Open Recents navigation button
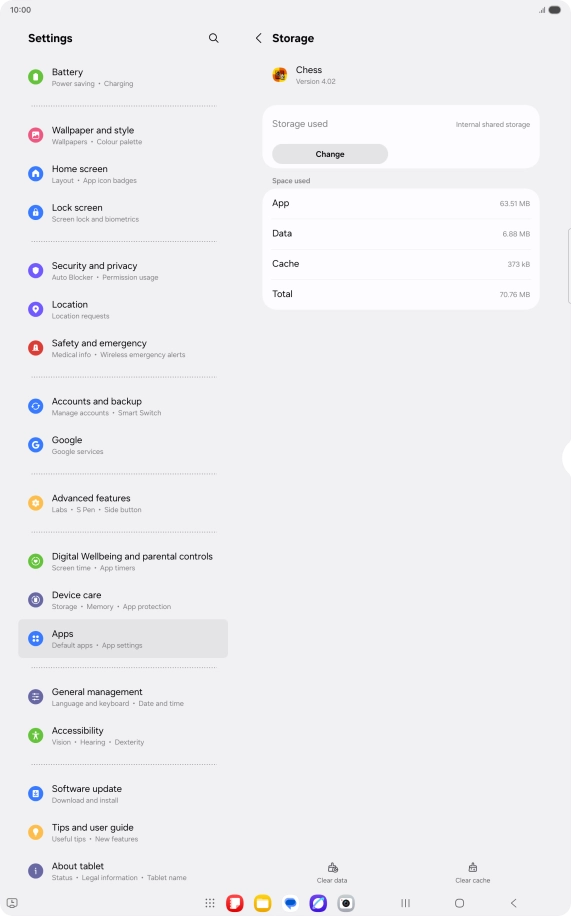571x916 pixels. tap(405, 903)
